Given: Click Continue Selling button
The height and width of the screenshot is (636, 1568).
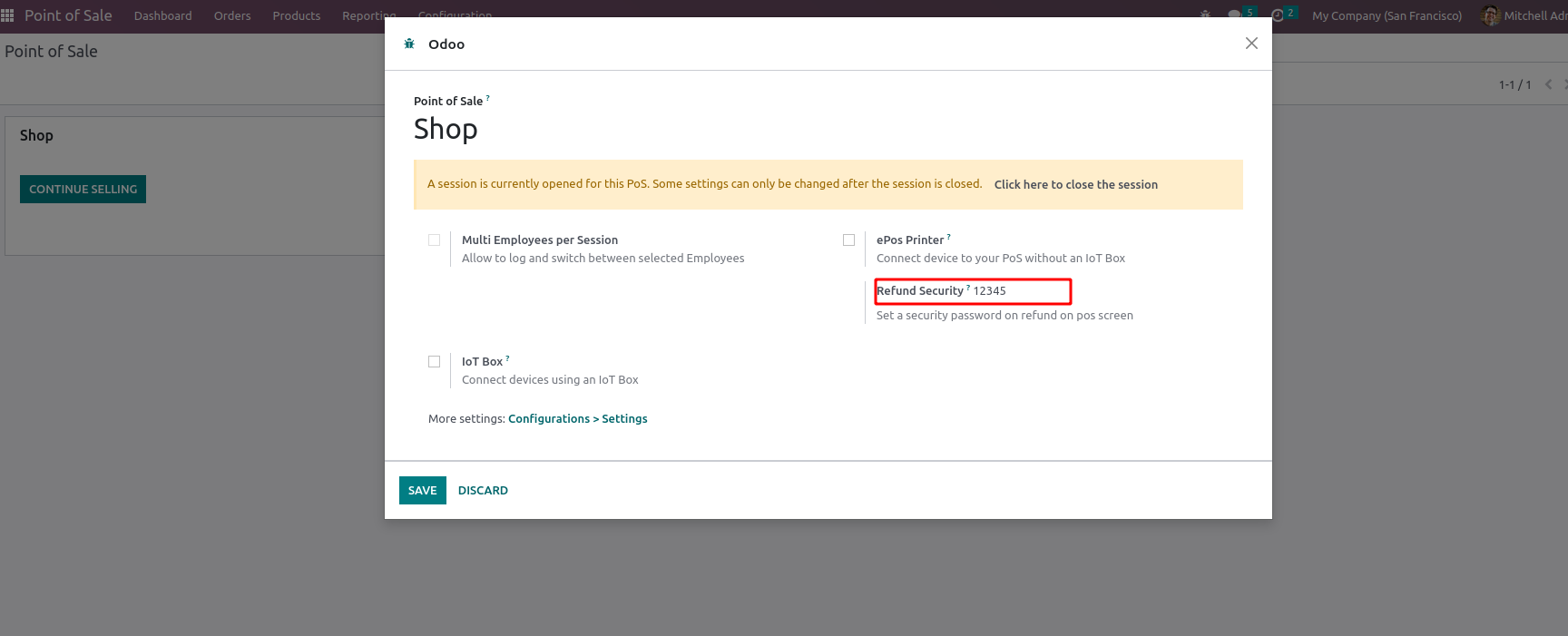Looking at the screenshot, I should point(83,189).
